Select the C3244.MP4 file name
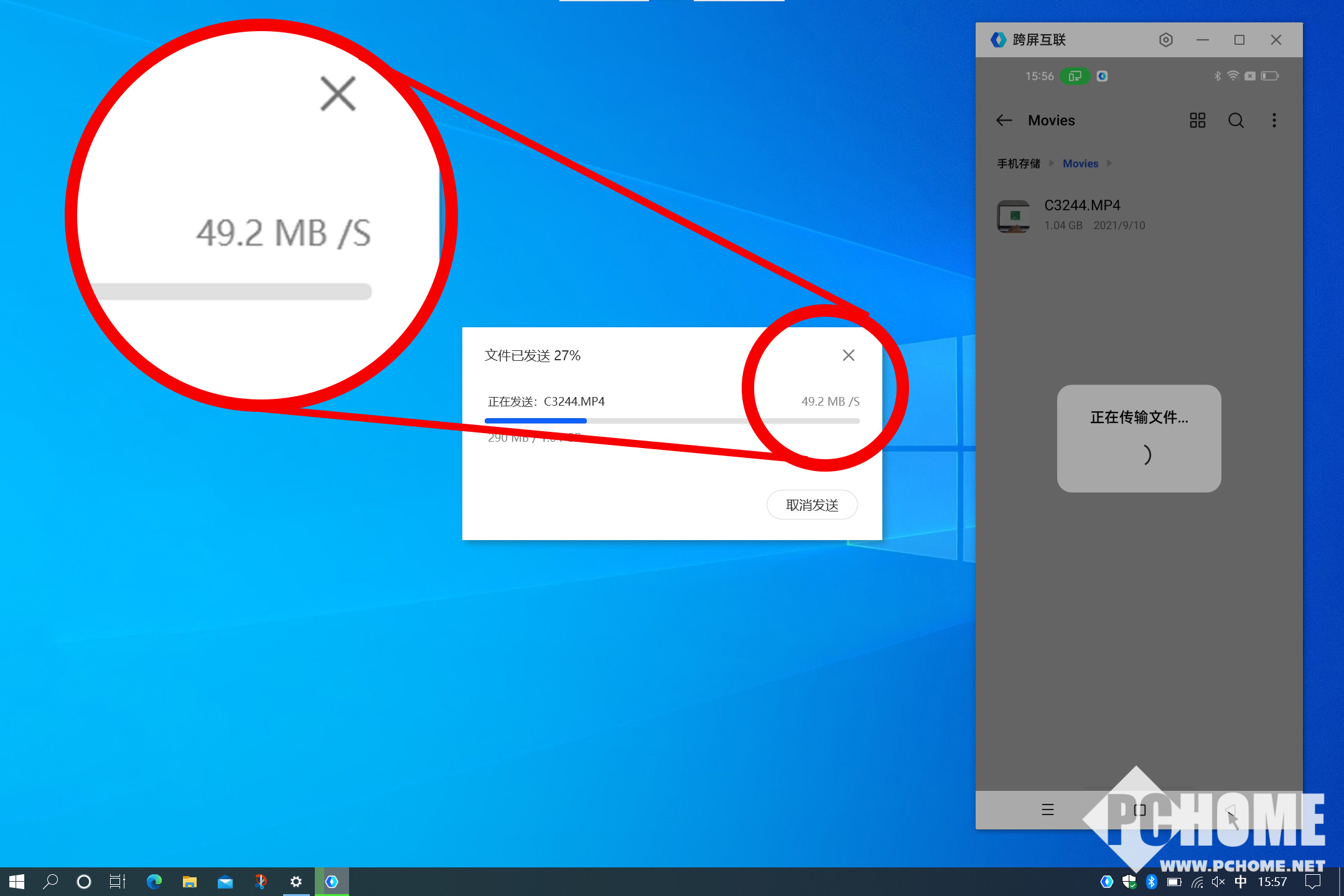Image resolution: width=1344 pixels, height=896 pixels. [x=1082, y=205]
